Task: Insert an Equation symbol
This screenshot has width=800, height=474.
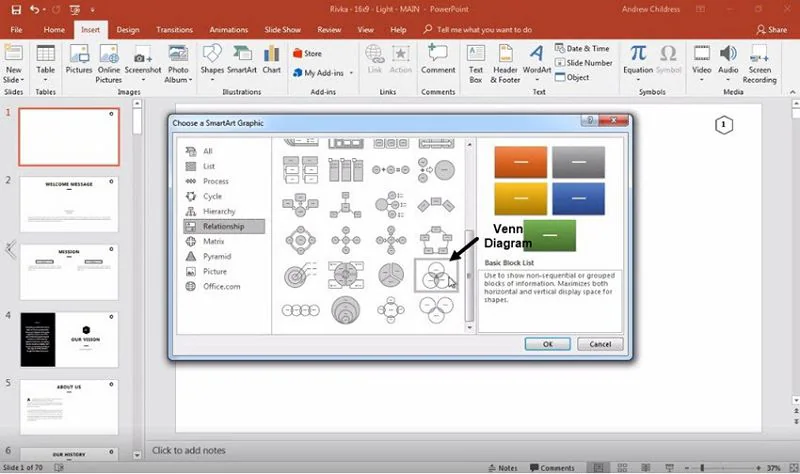Action: coord(638,60)
